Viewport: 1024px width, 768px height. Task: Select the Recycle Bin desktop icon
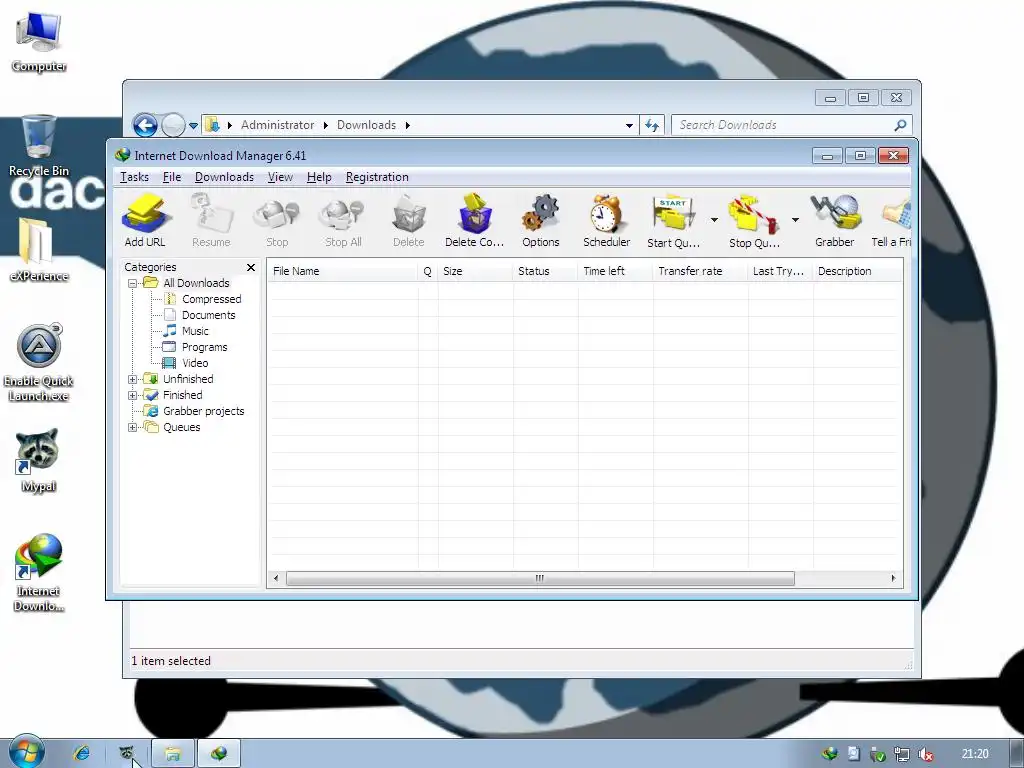coord(39,145)
